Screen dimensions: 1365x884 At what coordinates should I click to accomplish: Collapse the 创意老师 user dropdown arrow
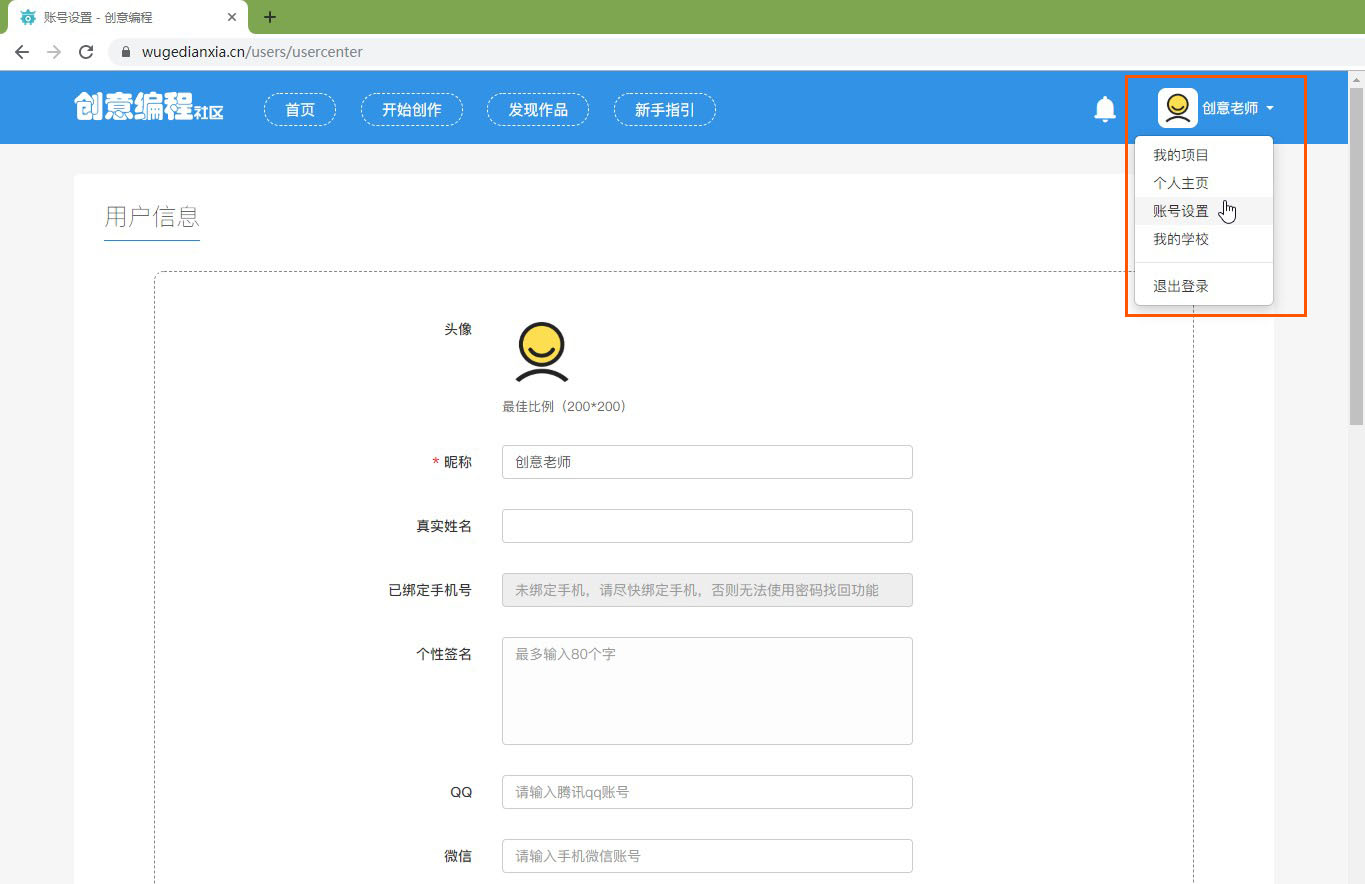point(1269,108)
